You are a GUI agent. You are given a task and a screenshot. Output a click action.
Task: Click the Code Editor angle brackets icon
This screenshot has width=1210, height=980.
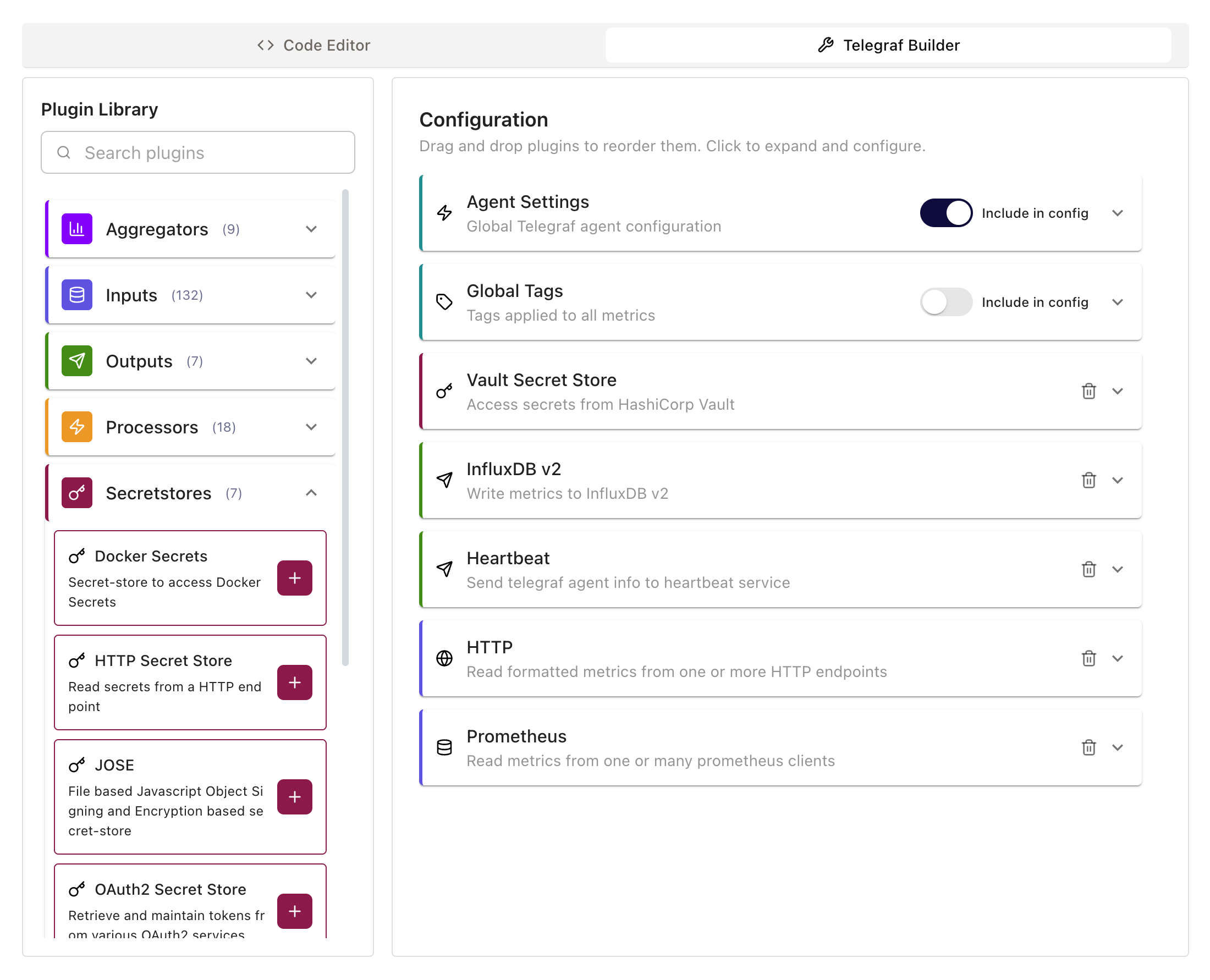tap(266, 45)
